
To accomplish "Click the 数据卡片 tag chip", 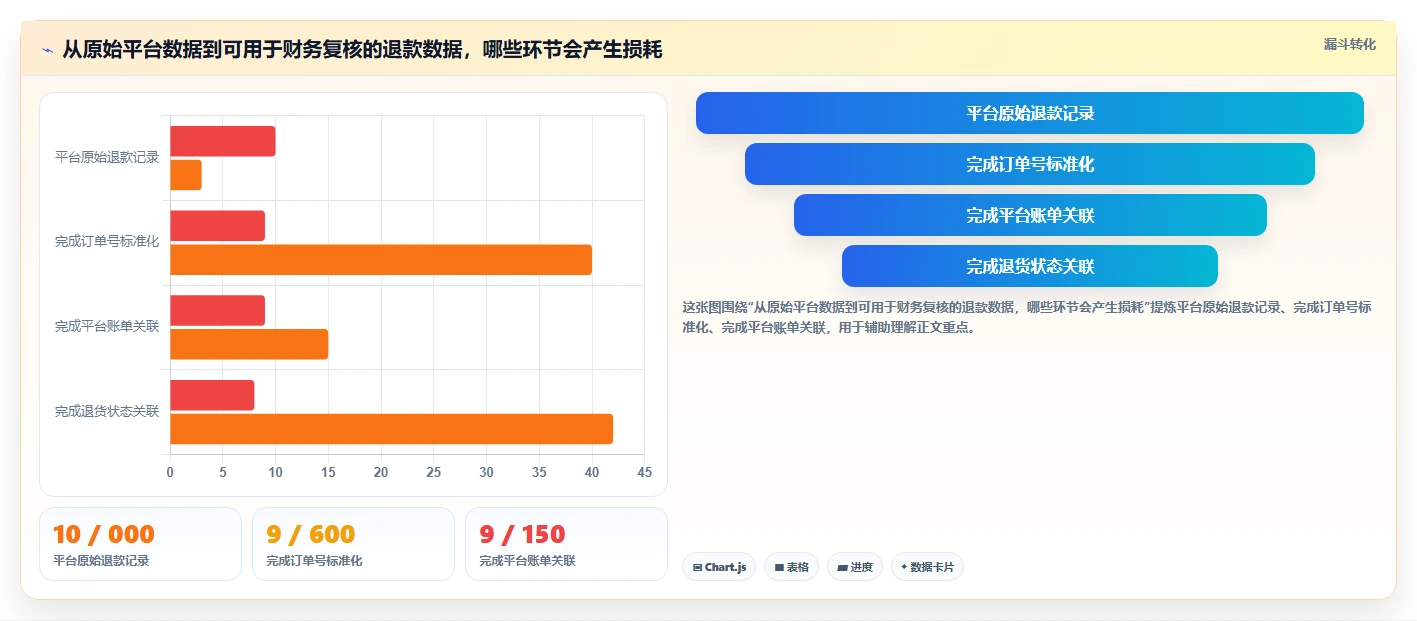I will 927,567.
